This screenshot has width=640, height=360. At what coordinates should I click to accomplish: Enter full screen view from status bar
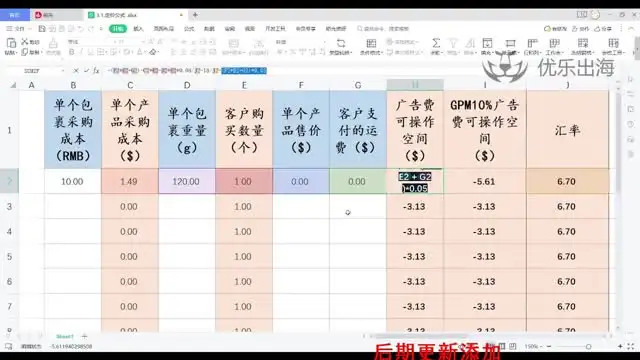(631, 347)
